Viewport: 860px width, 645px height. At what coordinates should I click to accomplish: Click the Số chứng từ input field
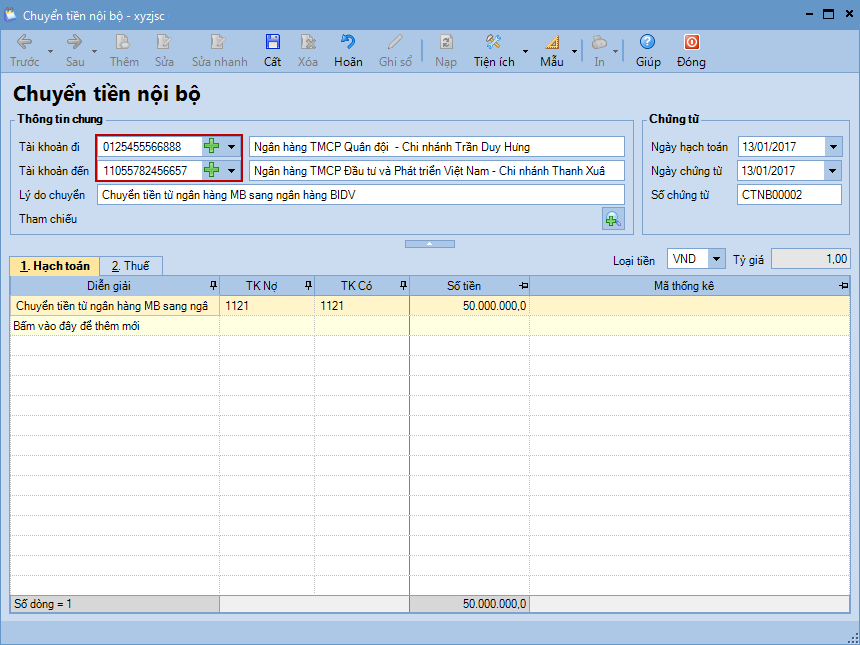point(788,195)
